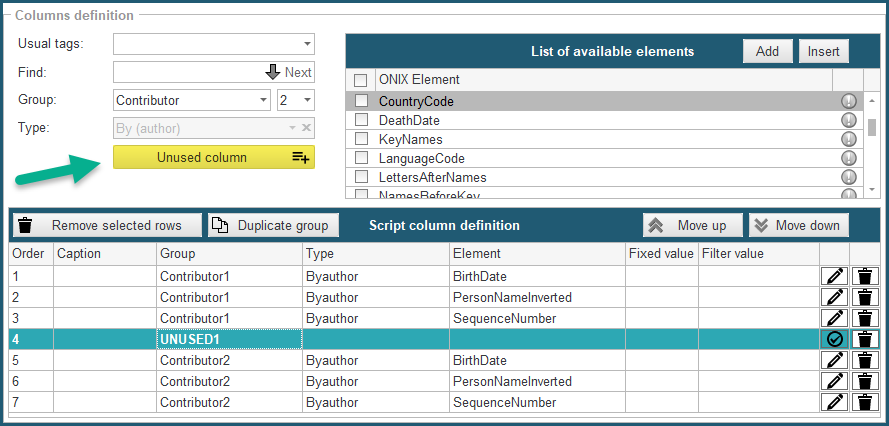
Task: Click the Fixed value column header
Action: [x=662, y=254]
